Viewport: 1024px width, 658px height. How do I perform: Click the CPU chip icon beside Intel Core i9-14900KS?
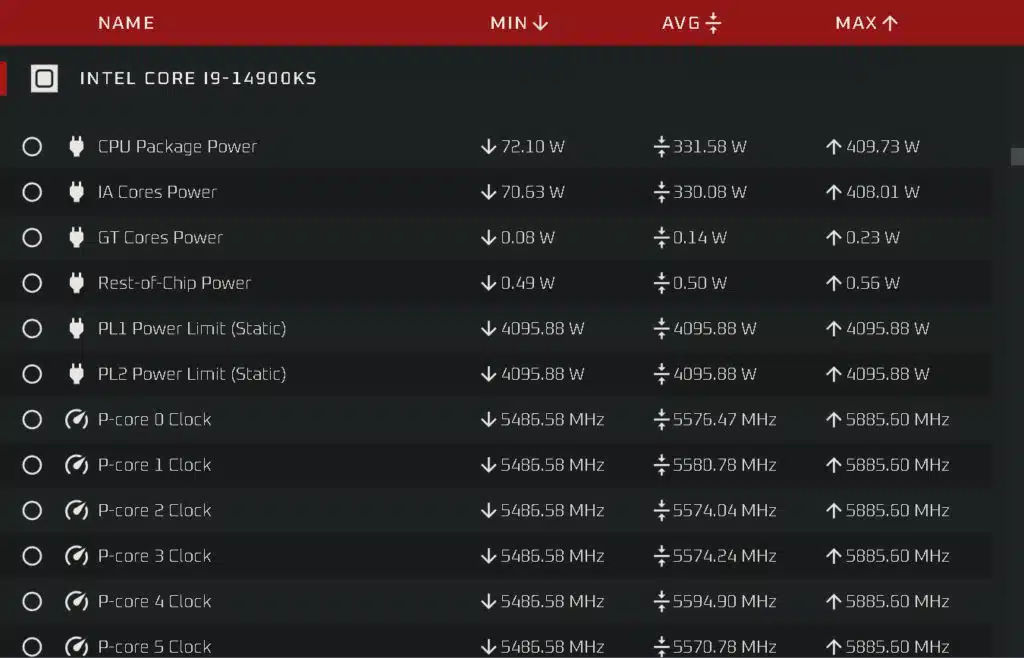(44, 78)
